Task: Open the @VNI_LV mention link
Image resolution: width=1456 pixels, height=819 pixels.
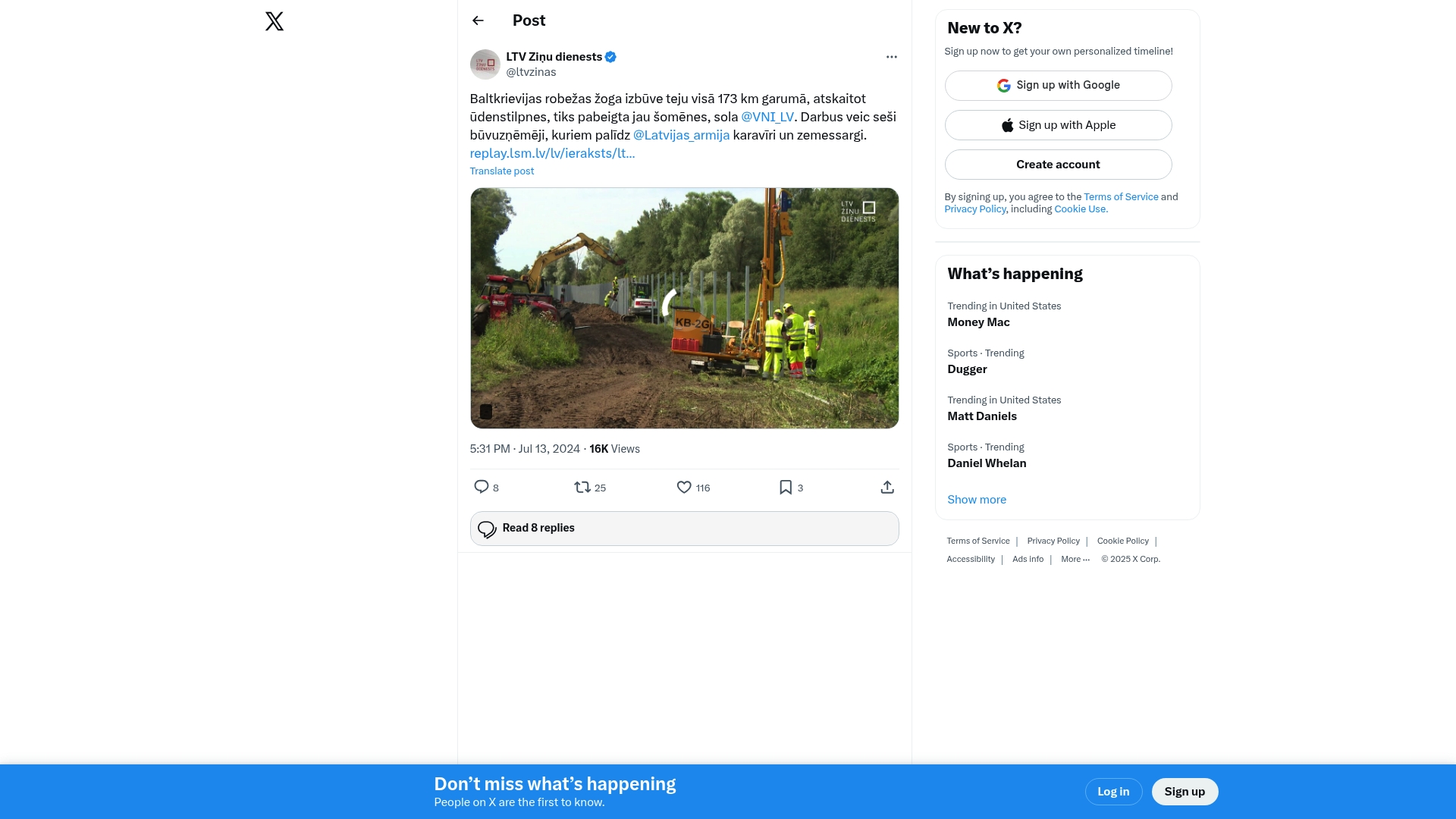Action: point(767,117)
